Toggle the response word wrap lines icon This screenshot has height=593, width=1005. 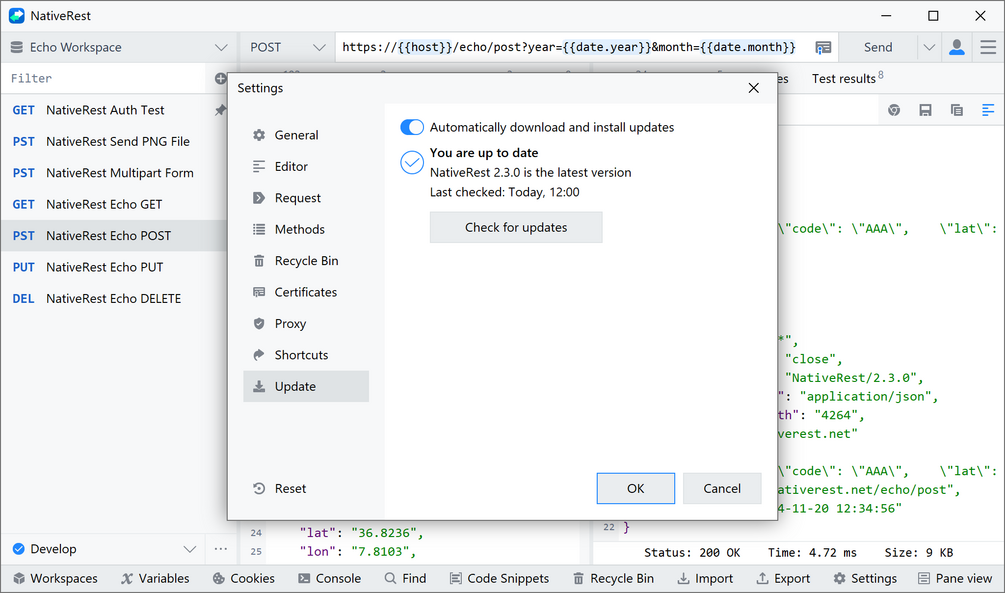click(x=988, y=110)
